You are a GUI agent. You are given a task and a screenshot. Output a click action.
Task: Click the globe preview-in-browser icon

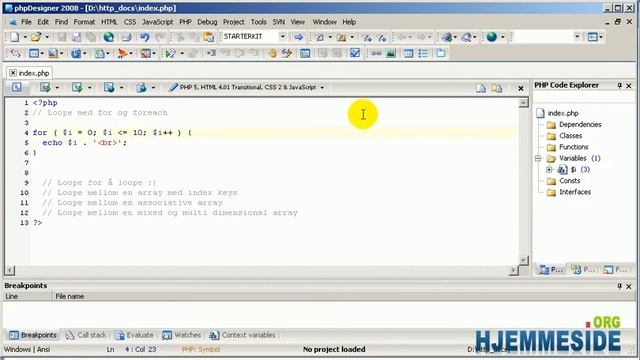click(109, 37)
